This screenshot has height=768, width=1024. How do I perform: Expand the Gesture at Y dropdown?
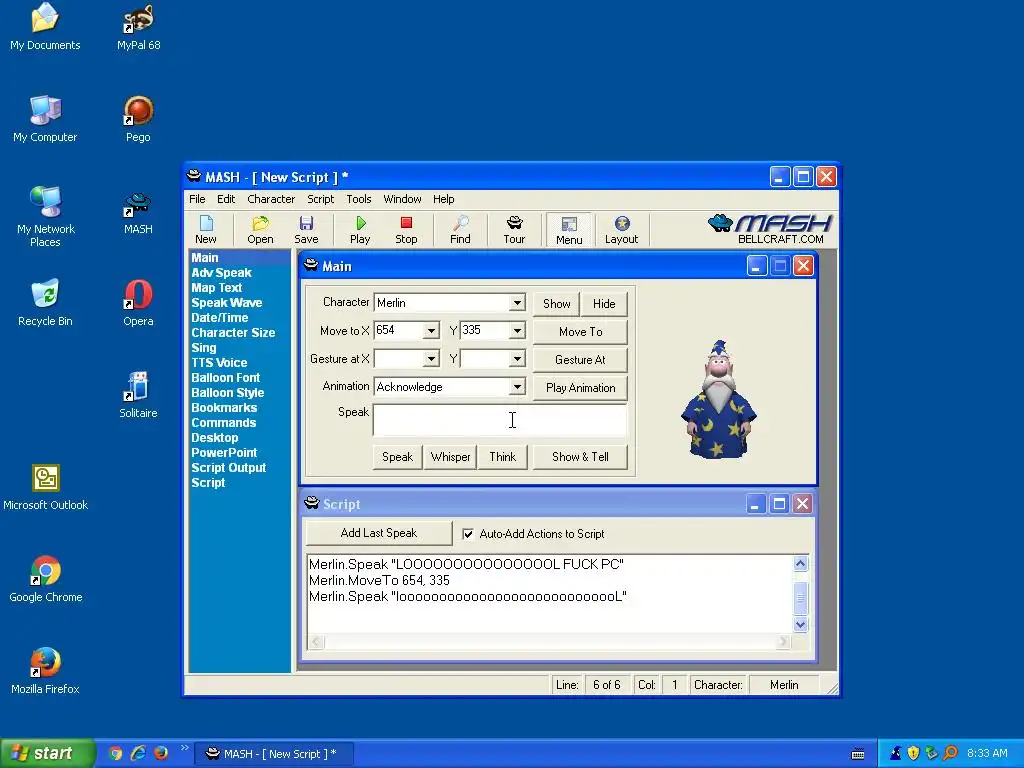pyautogui.click(x=517, y=359)
